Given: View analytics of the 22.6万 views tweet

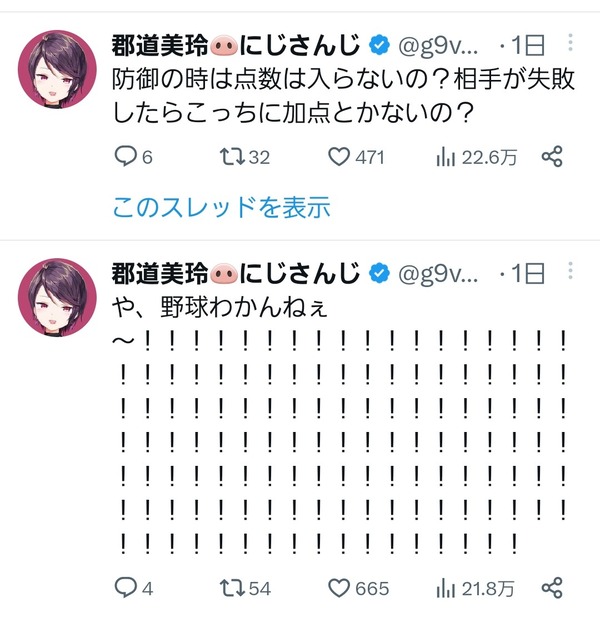Looking at the screenshot, I should (x=476, y=157).
